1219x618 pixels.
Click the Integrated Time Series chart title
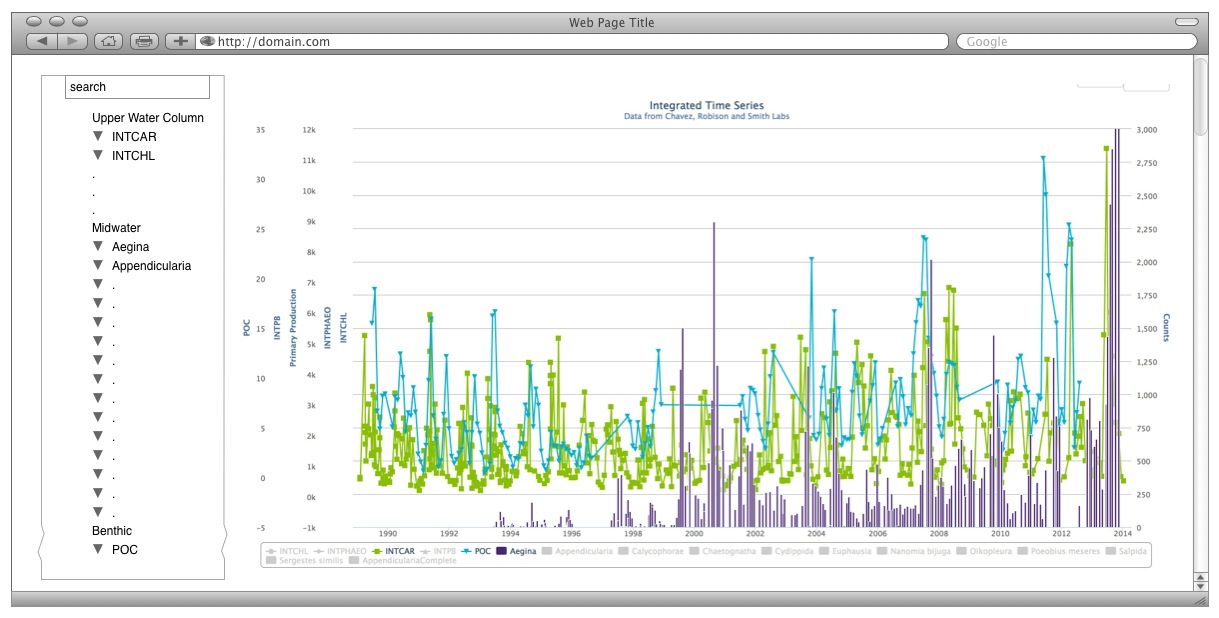click(x=706, y=105)
